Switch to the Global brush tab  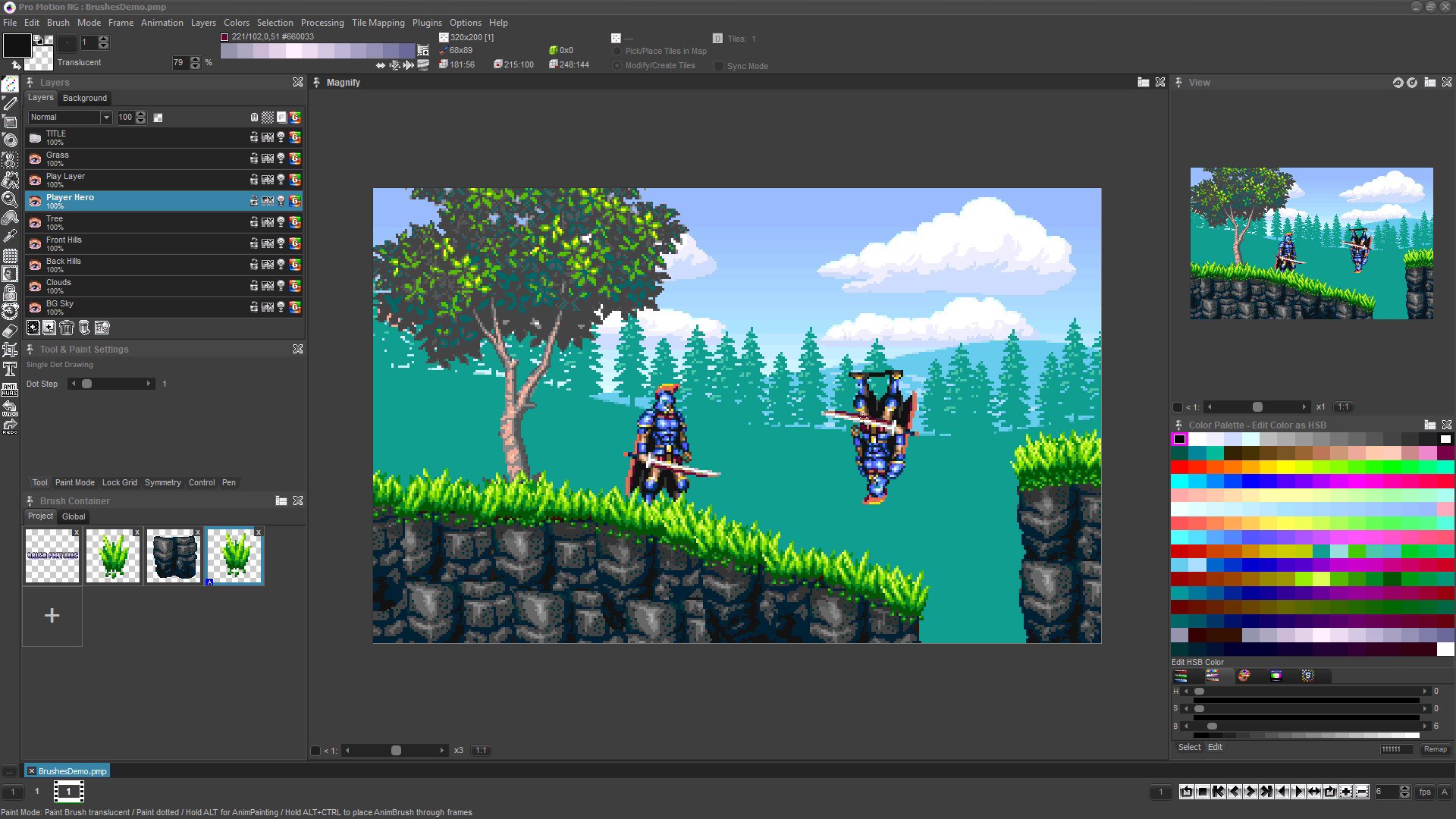point(74,516)
